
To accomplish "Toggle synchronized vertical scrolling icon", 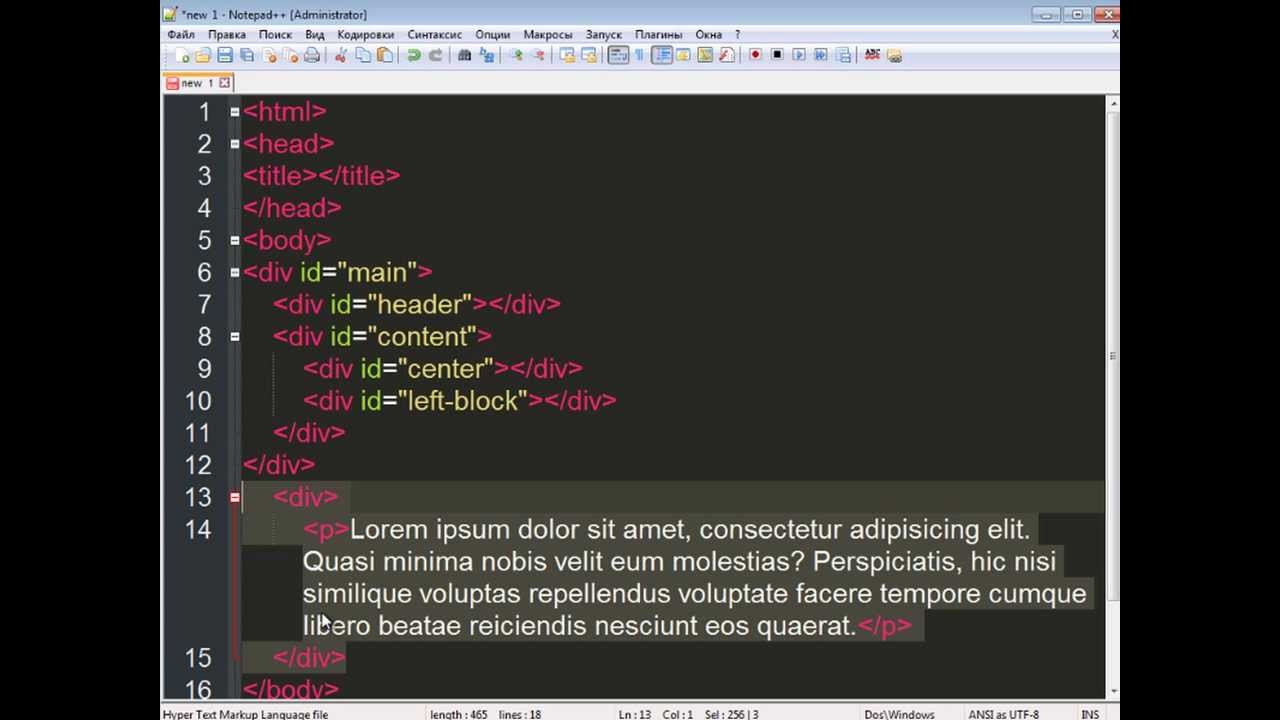I will (567, 55).
